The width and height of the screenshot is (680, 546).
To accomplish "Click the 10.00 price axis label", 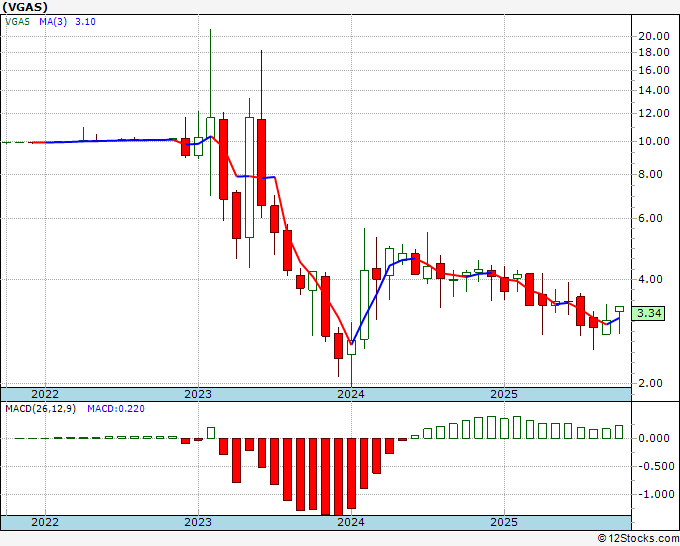I will coord(654,141).
